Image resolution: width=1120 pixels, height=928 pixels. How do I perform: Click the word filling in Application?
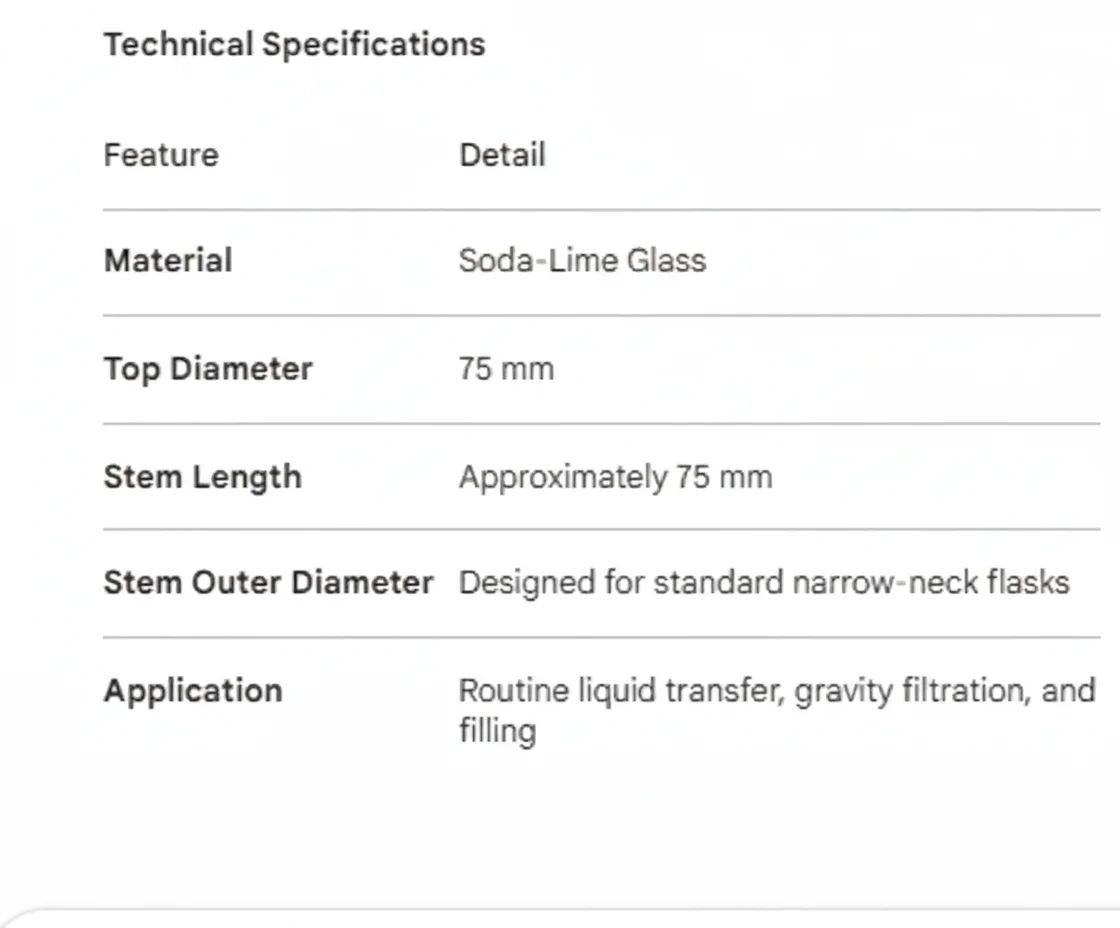[x=497, y=731]
